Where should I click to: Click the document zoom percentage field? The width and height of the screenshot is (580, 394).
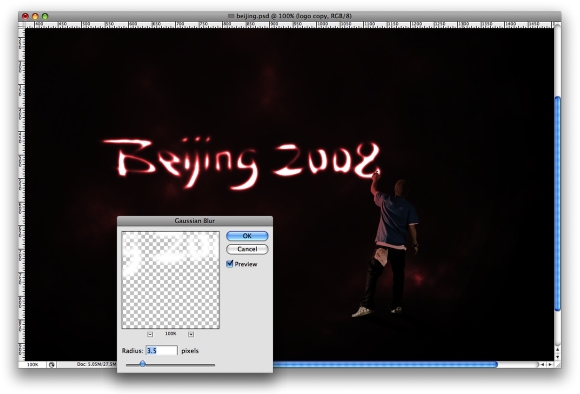click(33, 364)
